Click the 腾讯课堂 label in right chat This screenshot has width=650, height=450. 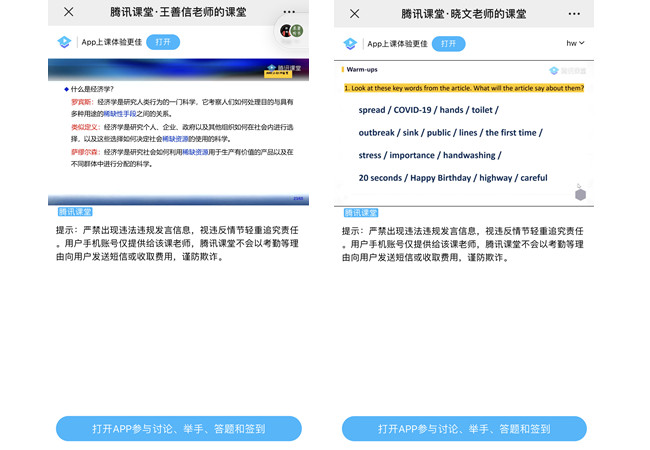pyautogui.click(x=361, y=212)
